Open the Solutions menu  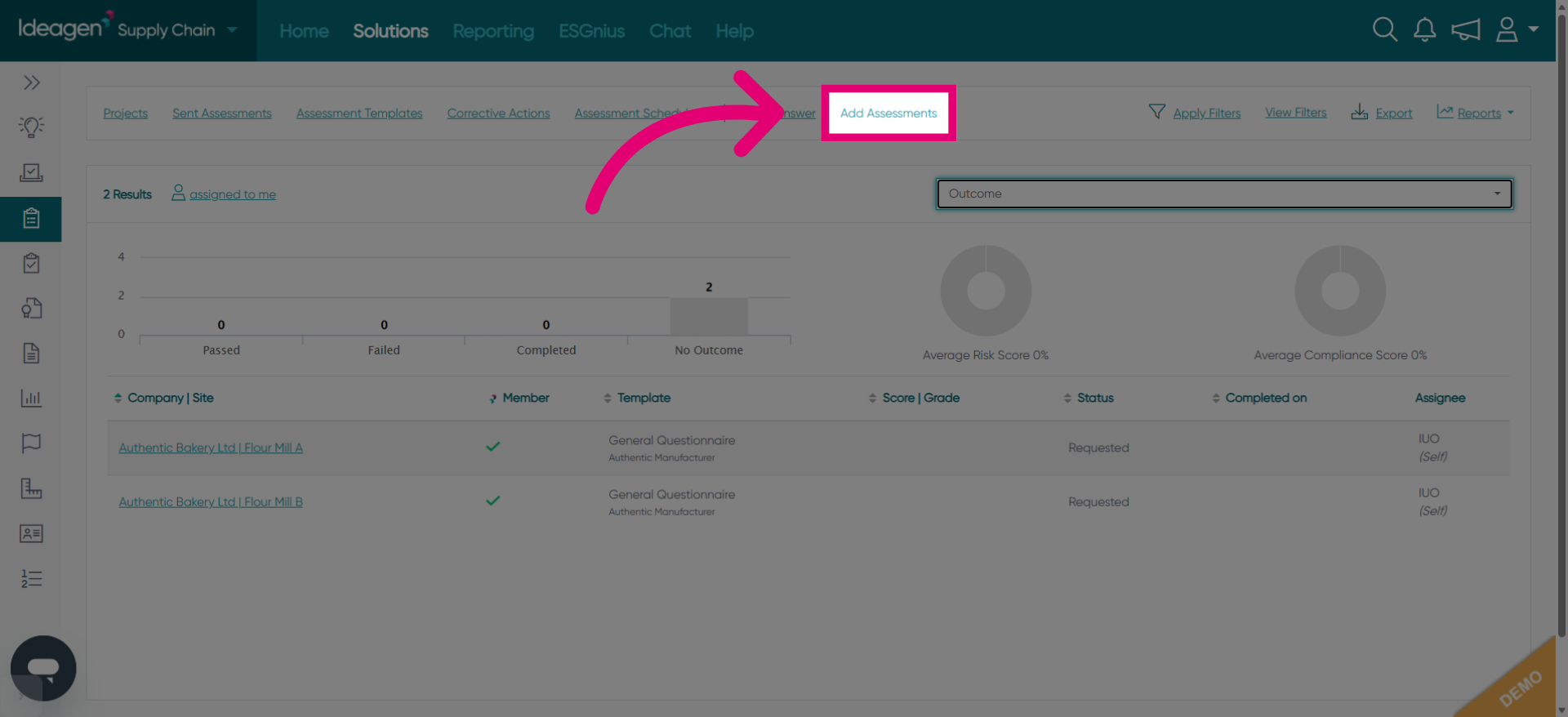pos(390,31)
